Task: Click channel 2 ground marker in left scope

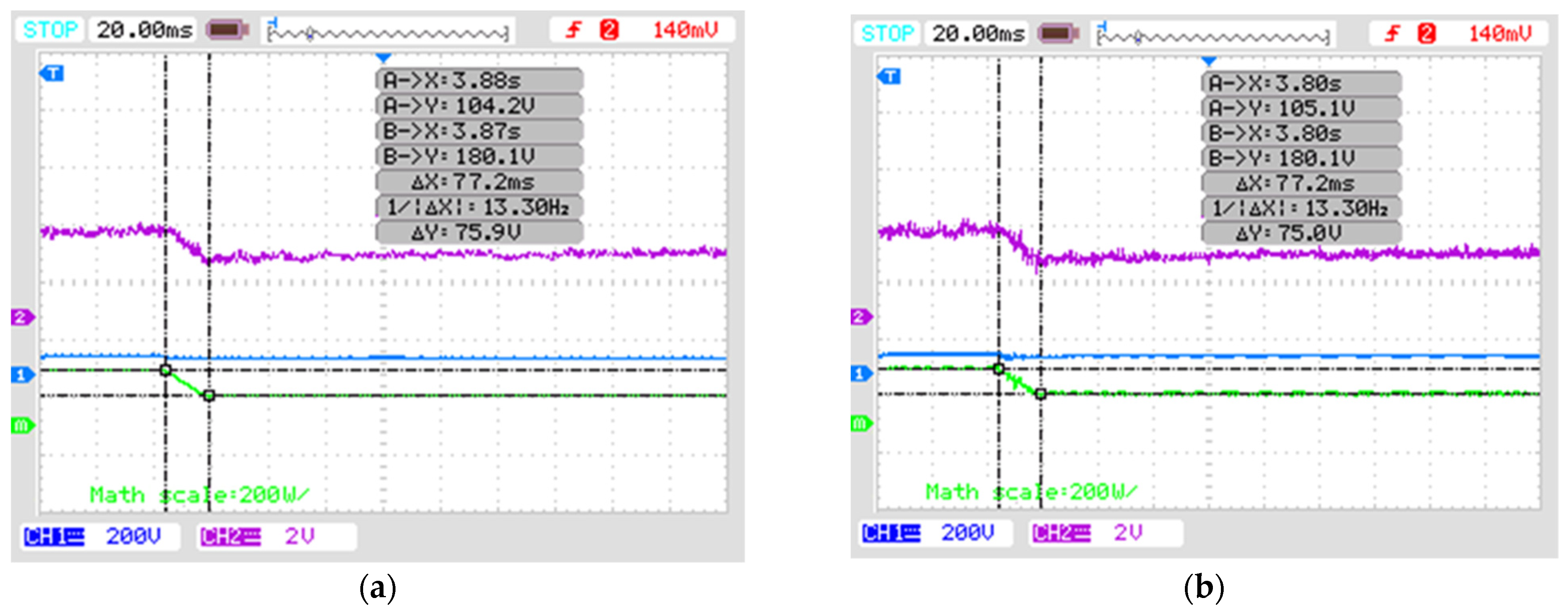Action: tap(22, 317)
